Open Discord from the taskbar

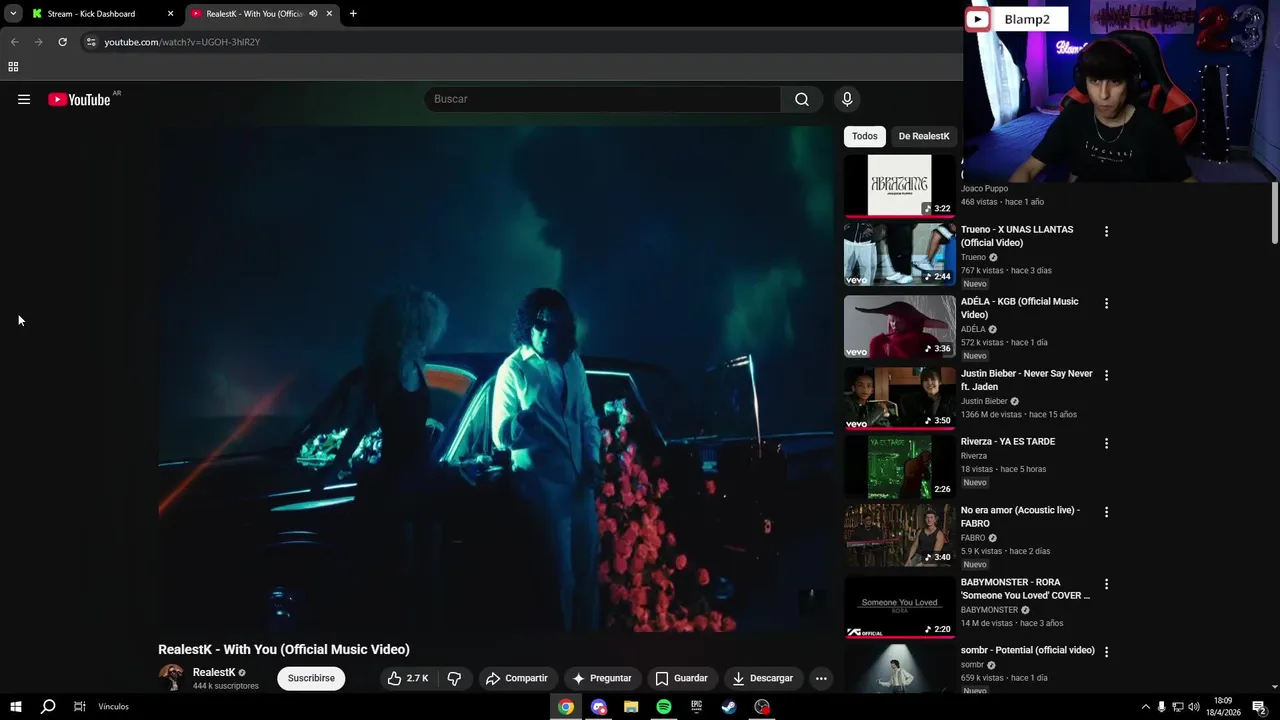[x=599, y=707]
